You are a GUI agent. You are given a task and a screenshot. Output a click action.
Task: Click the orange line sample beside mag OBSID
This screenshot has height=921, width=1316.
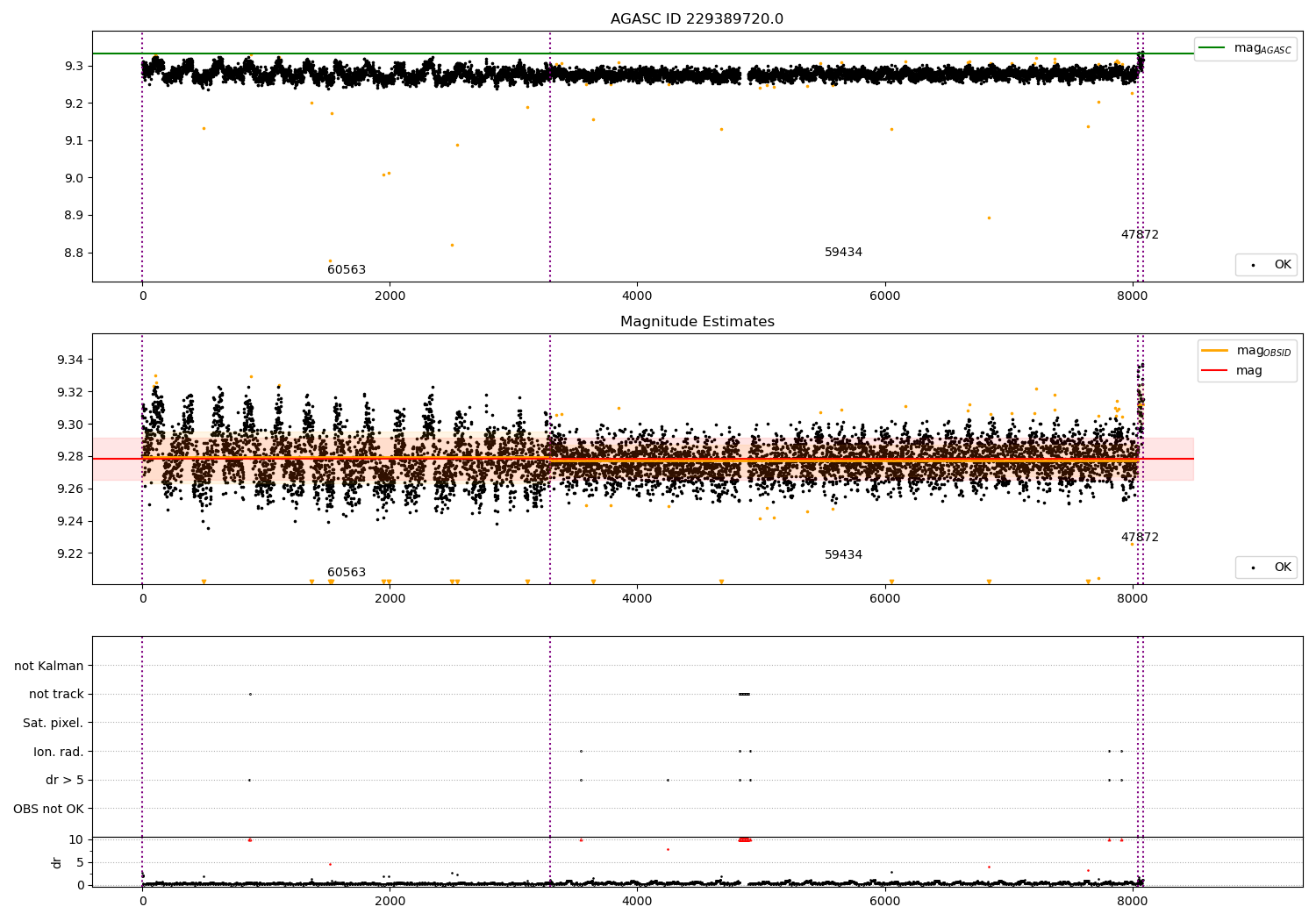pos(1214,351)
